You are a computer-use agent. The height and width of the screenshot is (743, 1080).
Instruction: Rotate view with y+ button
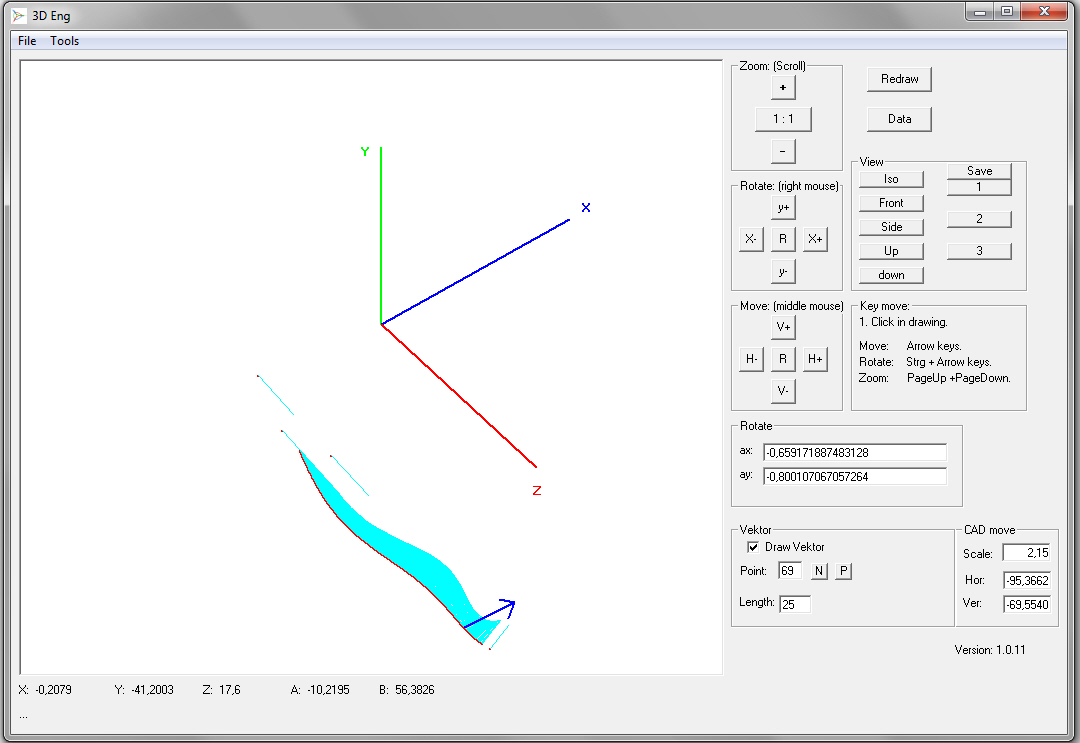782,208
